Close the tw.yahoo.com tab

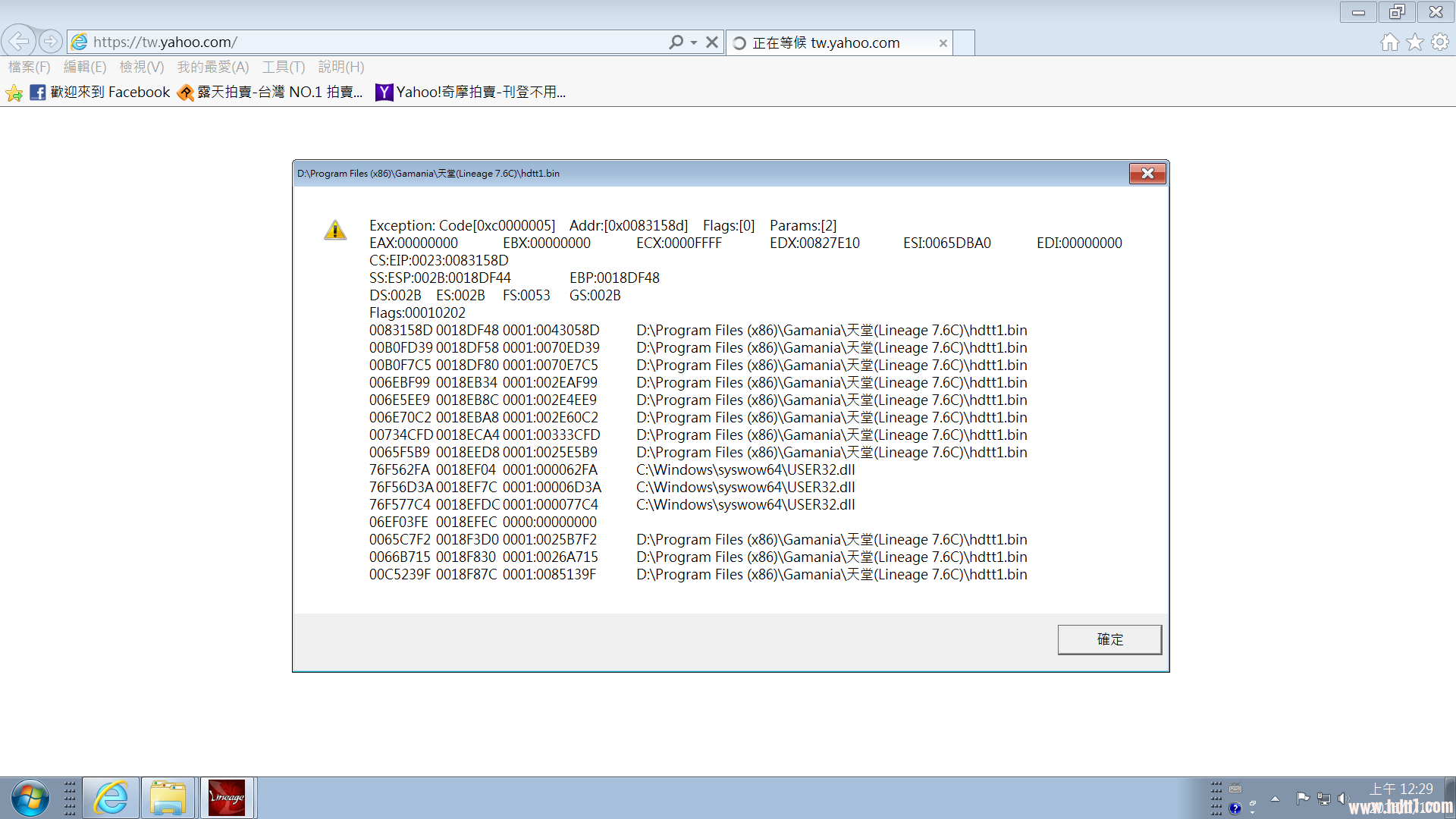coord(943,43)
